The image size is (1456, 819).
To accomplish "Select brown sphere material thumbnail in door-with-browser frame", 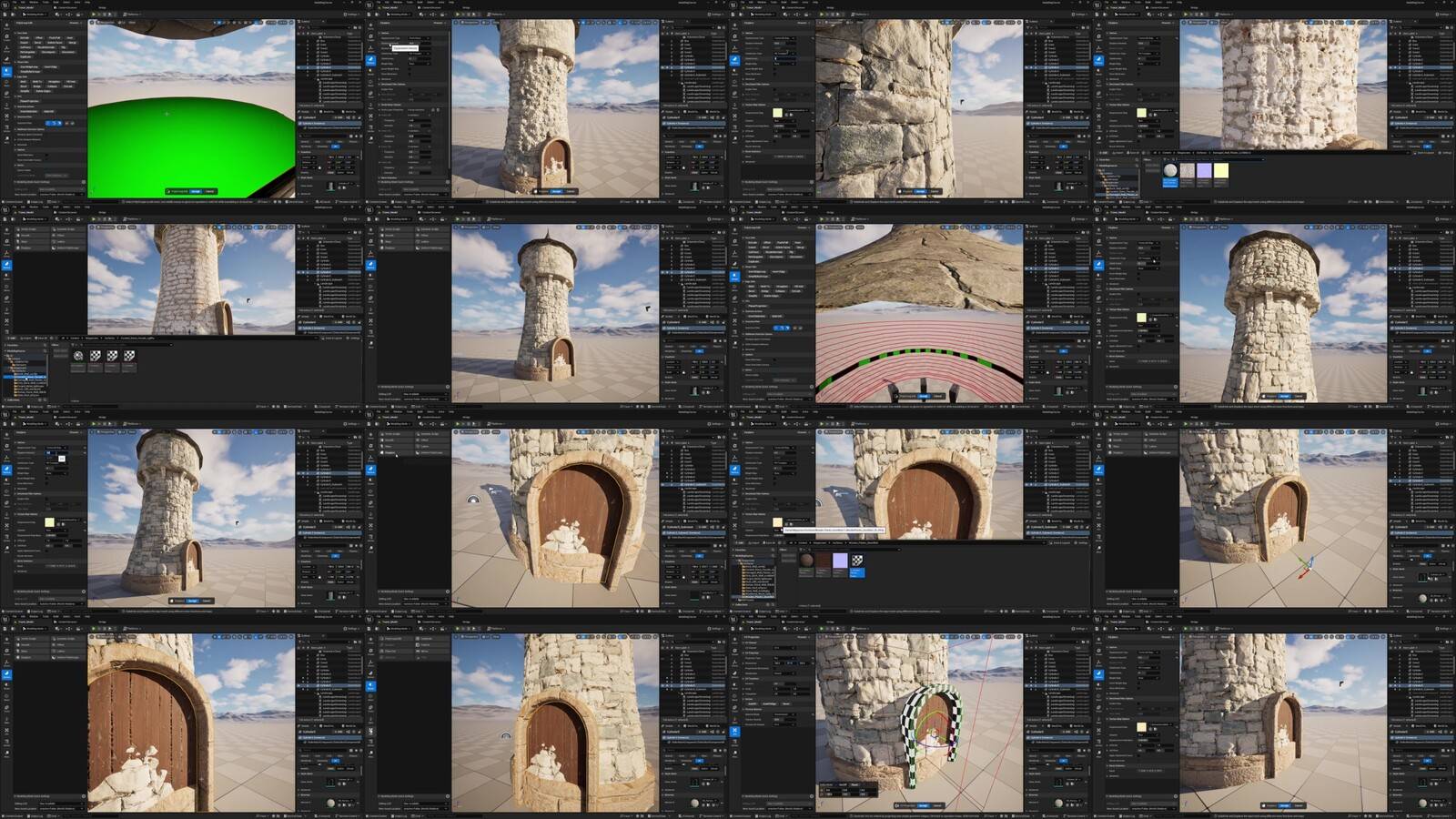I will click(806, 561).
